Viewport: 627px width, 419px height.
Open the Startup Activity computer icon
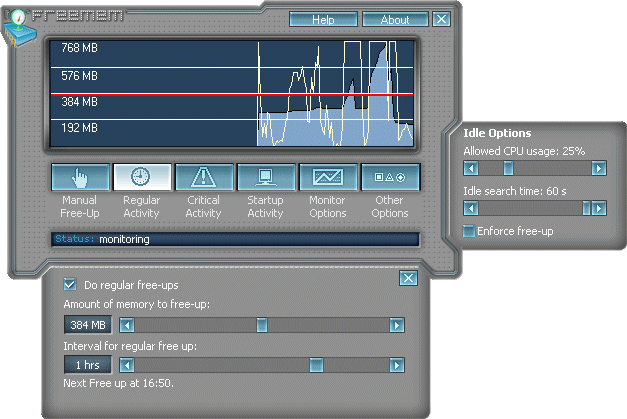pyautogui.click(x=266, y=177)
